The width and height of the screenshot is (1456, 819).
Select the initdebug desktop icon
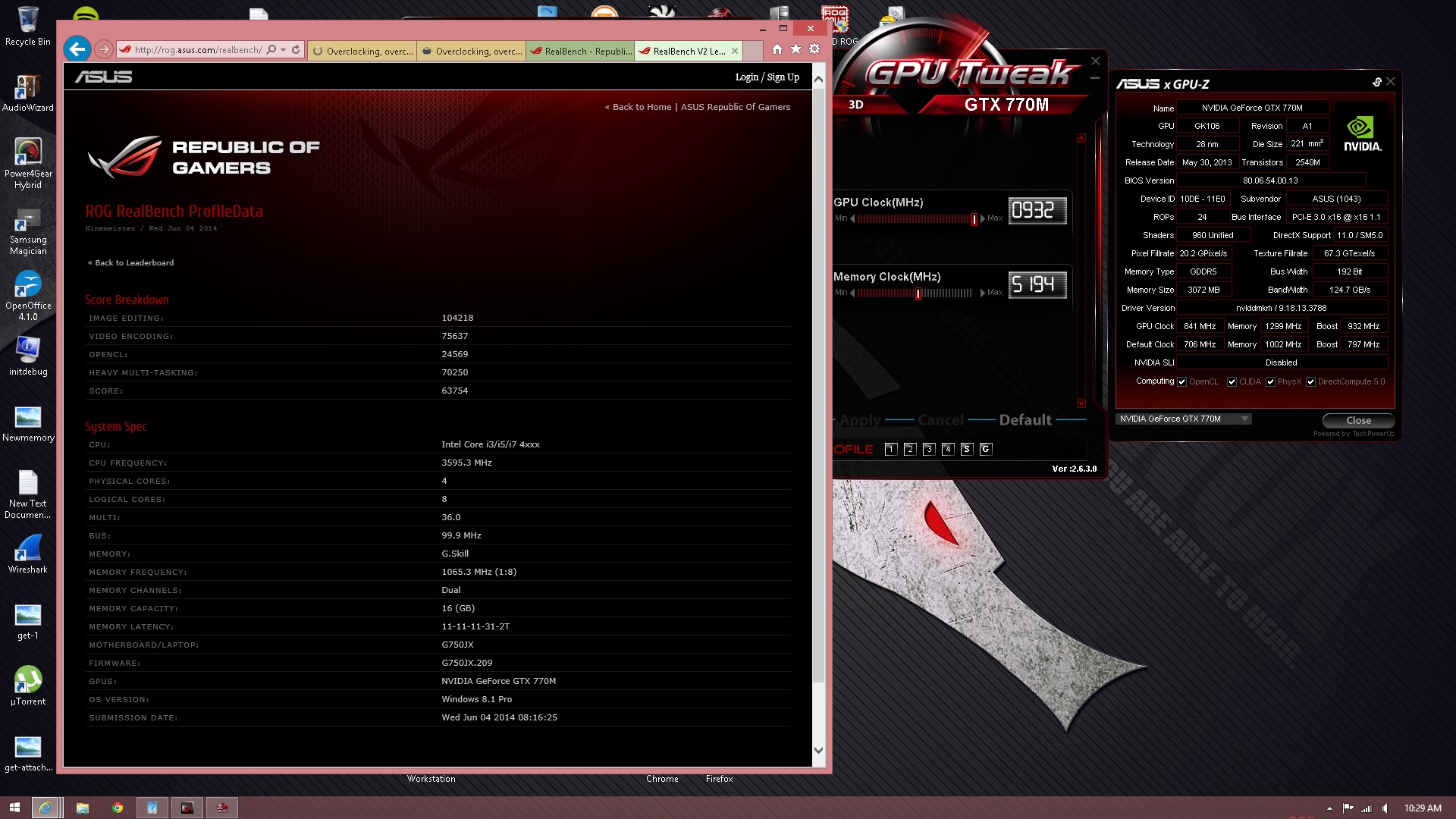pyautogui.click(x=28, y=356)
